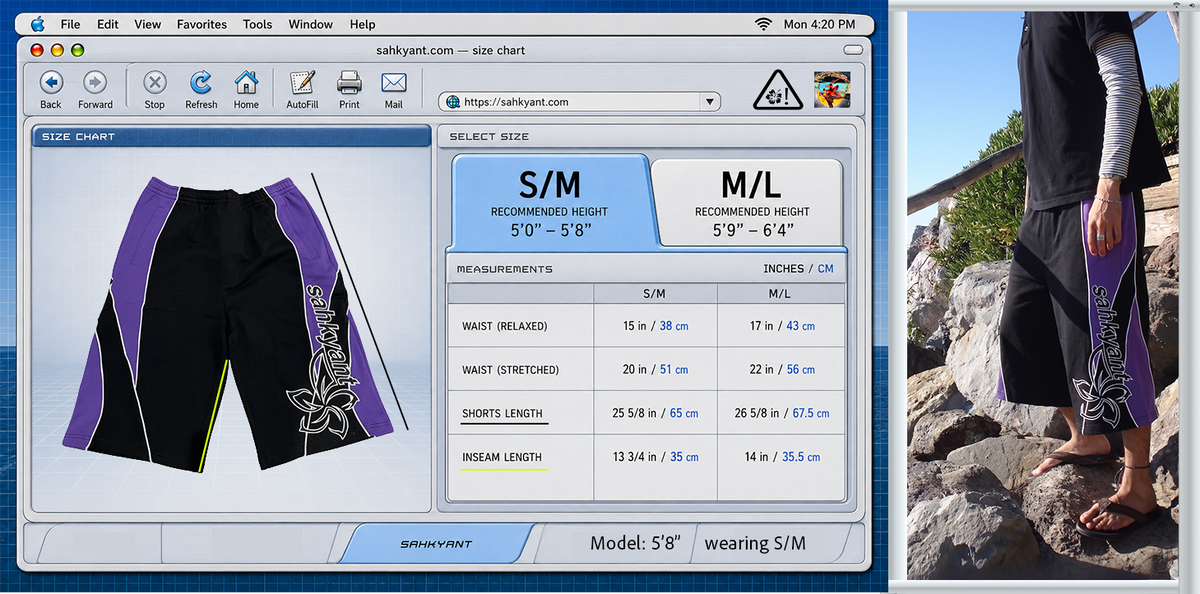Click the SIZE CHART panel header

click(232, 136)
